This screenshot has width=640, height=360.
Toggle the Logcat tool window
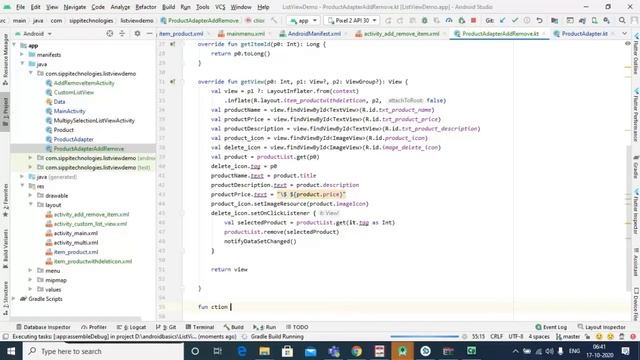pyautogui.click(x=131, y=327)
